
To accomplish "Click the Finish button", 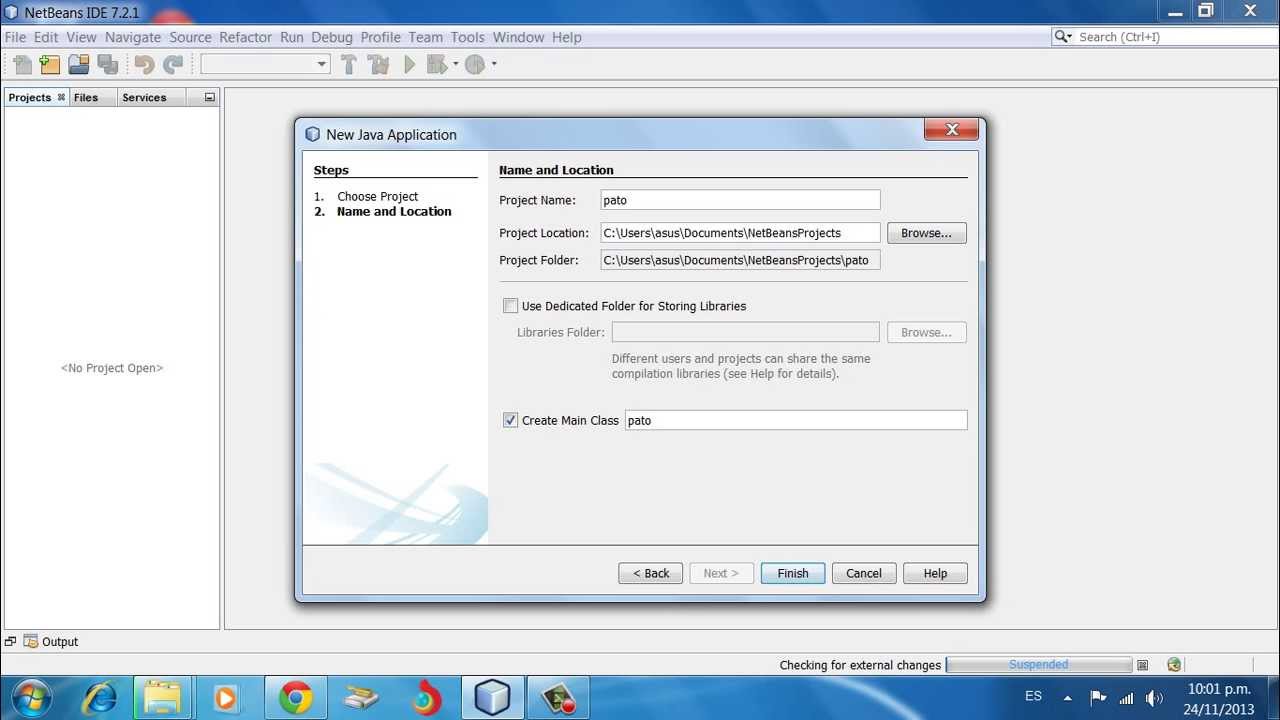I will point(793,573).
